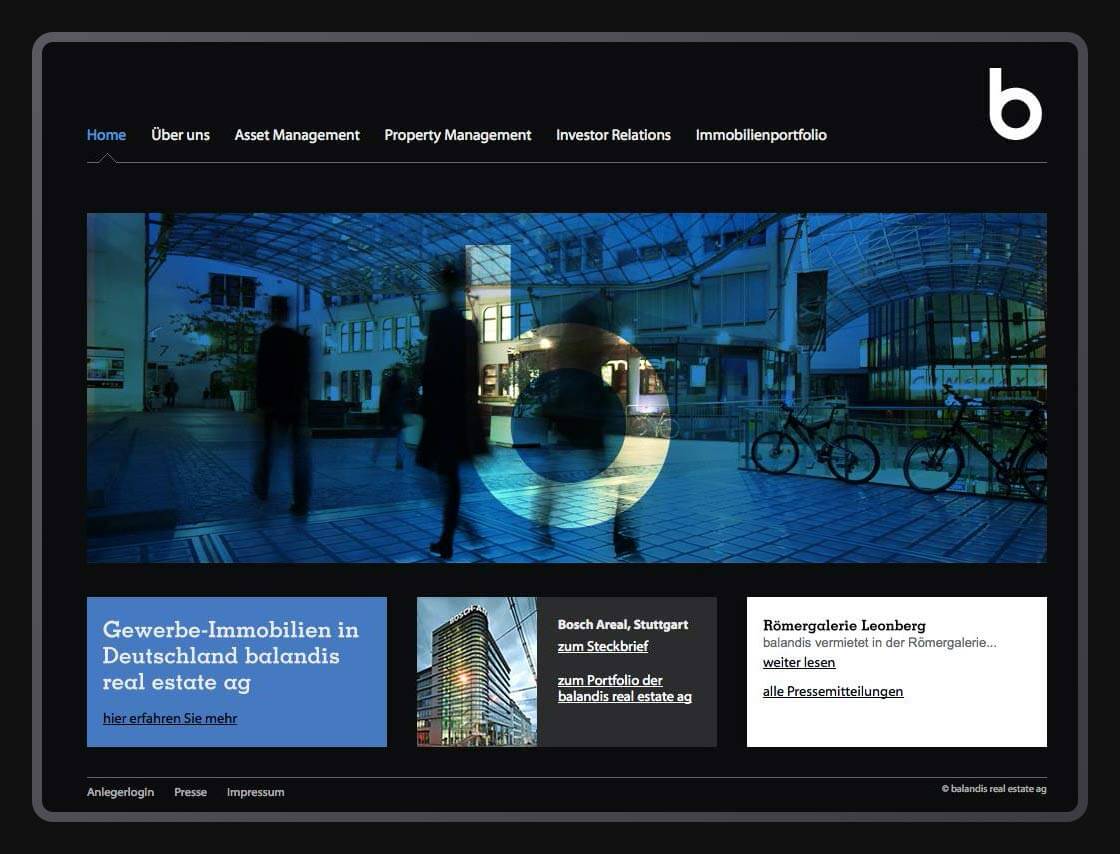Image resolution: width=1120 pixels, height=854 pixels.
Task: Click the large courtyard hero image
Action: point(566,387)
